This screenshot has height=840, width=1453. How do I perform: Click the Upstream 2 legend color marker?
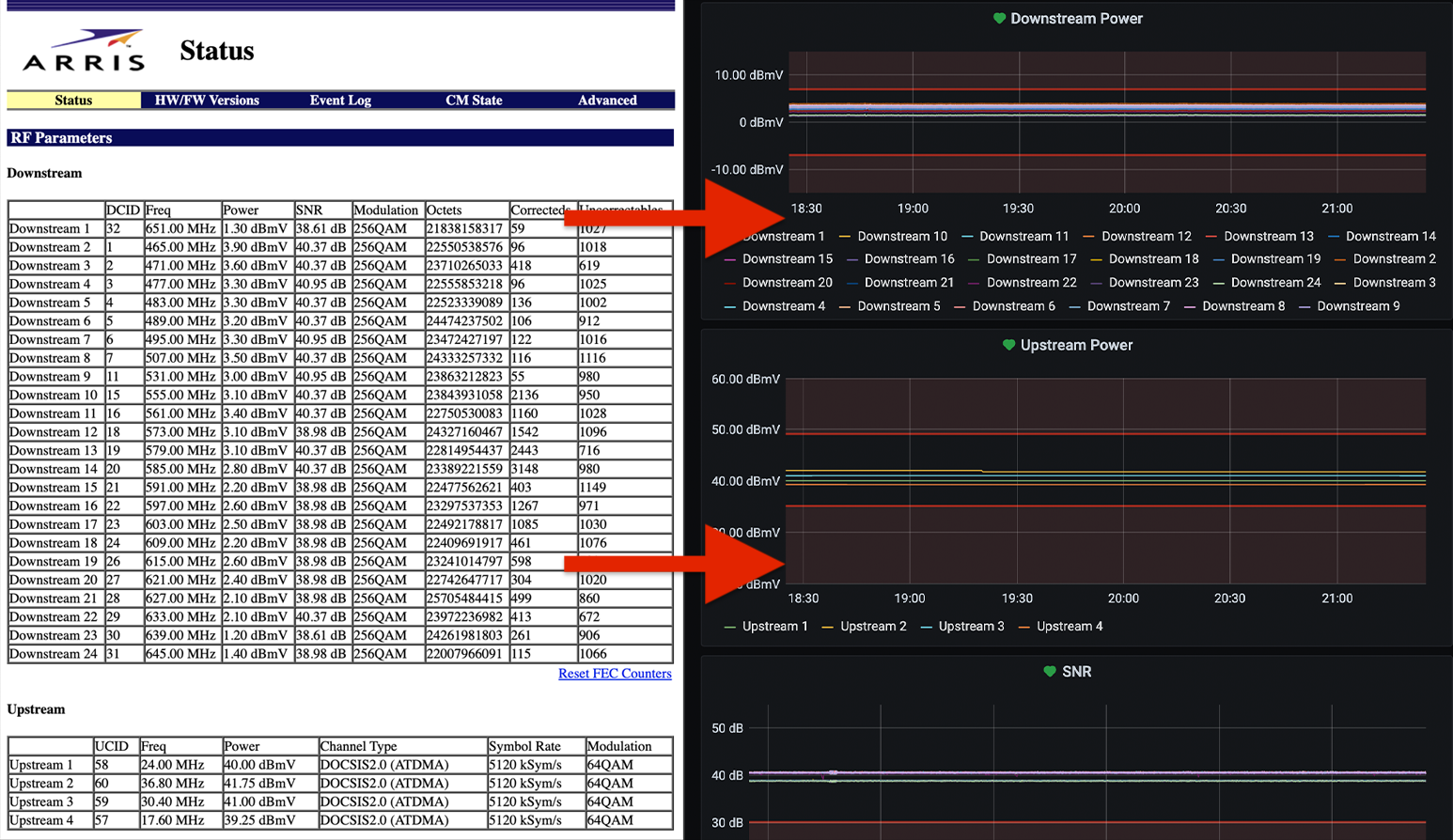tap(828, 626)
